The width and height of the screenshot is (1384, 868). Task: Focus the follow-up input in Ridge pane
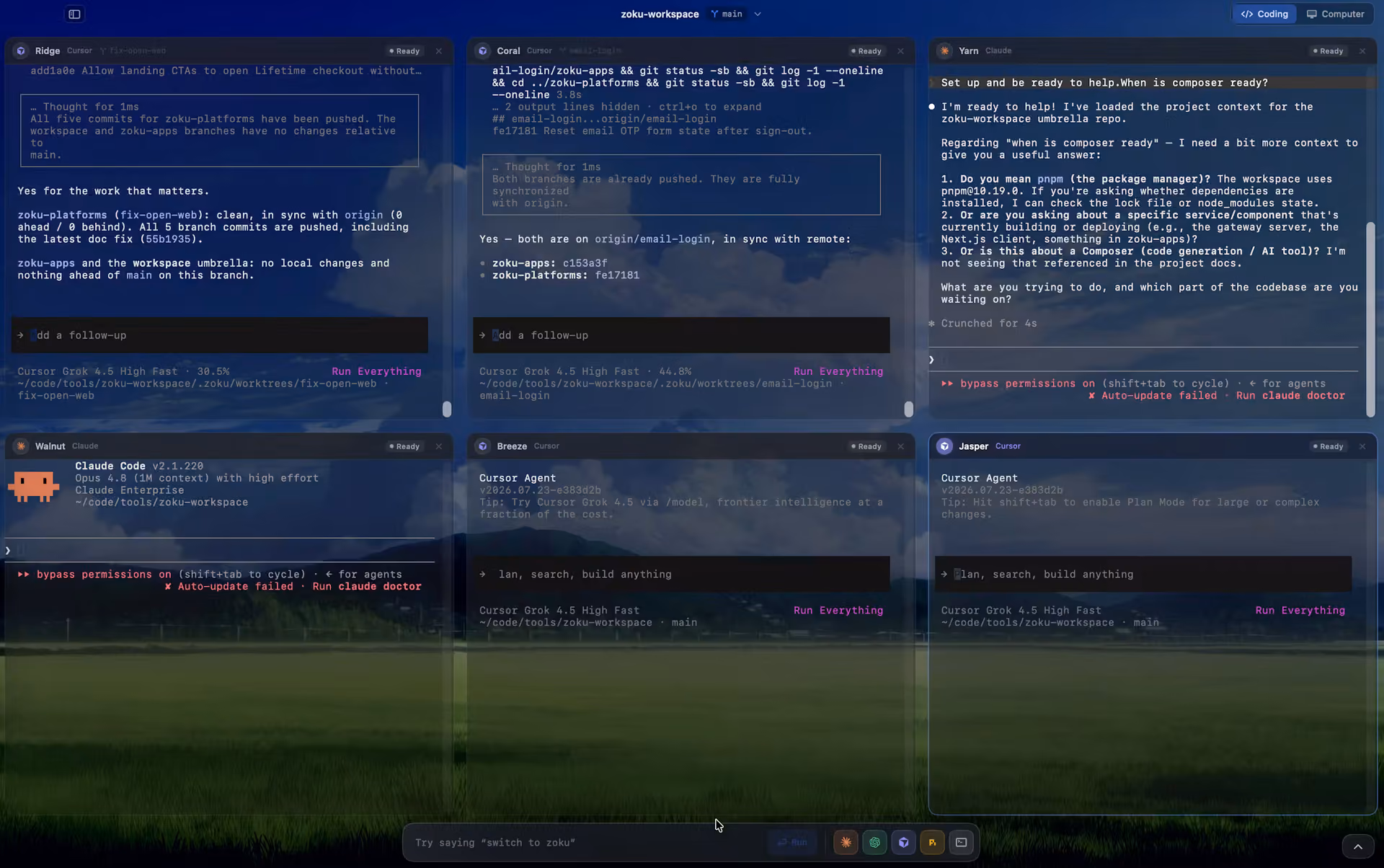click(219, 335)
